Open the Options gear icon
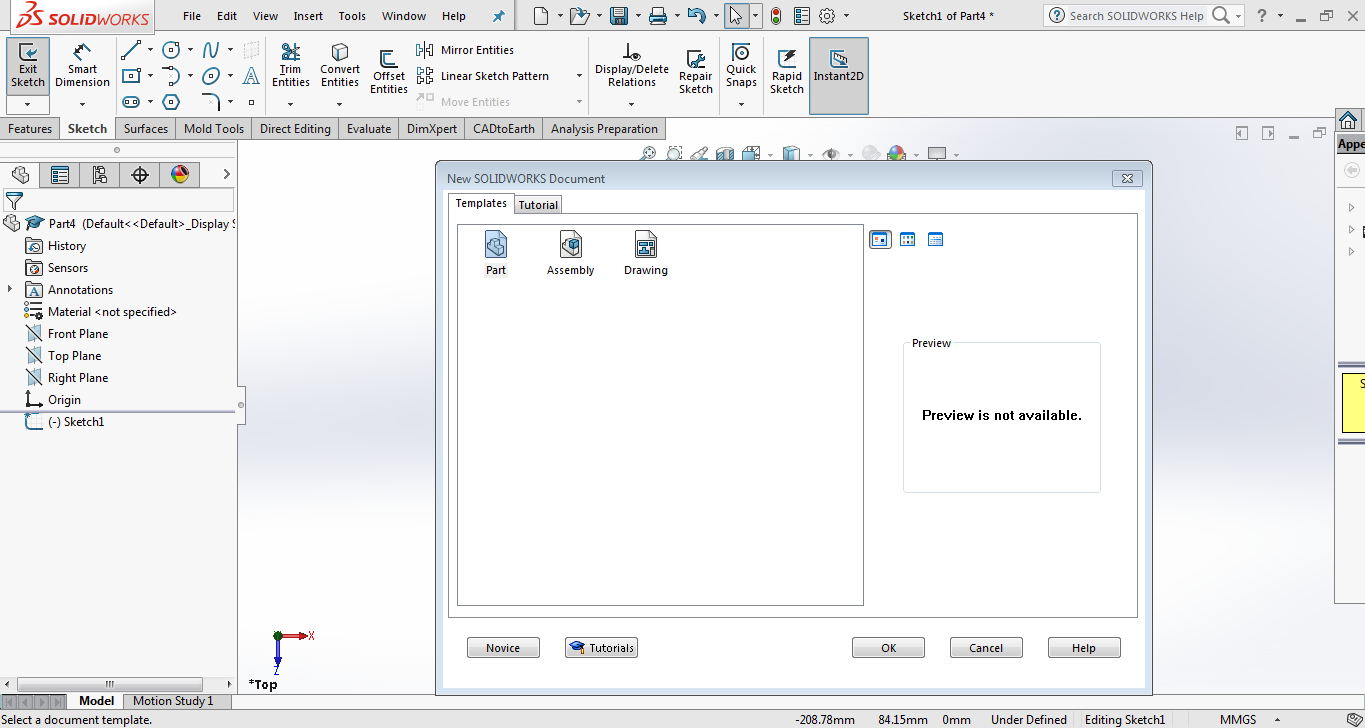Image resolution: width=1365 pixels, height=728 pixels. 827,16
